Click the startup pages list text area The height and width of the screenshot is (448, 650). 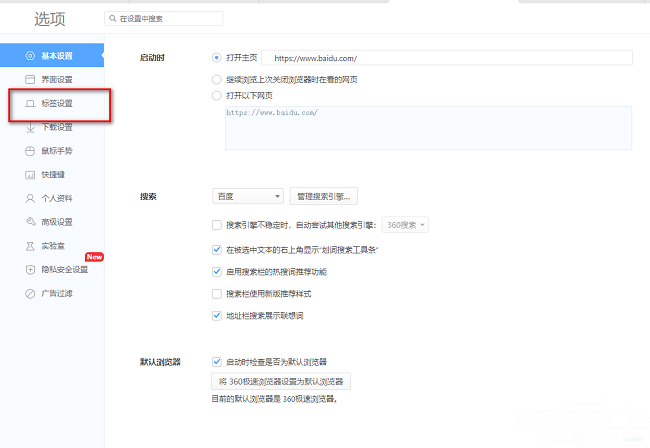pyautogui.click(x=428, y=128)
